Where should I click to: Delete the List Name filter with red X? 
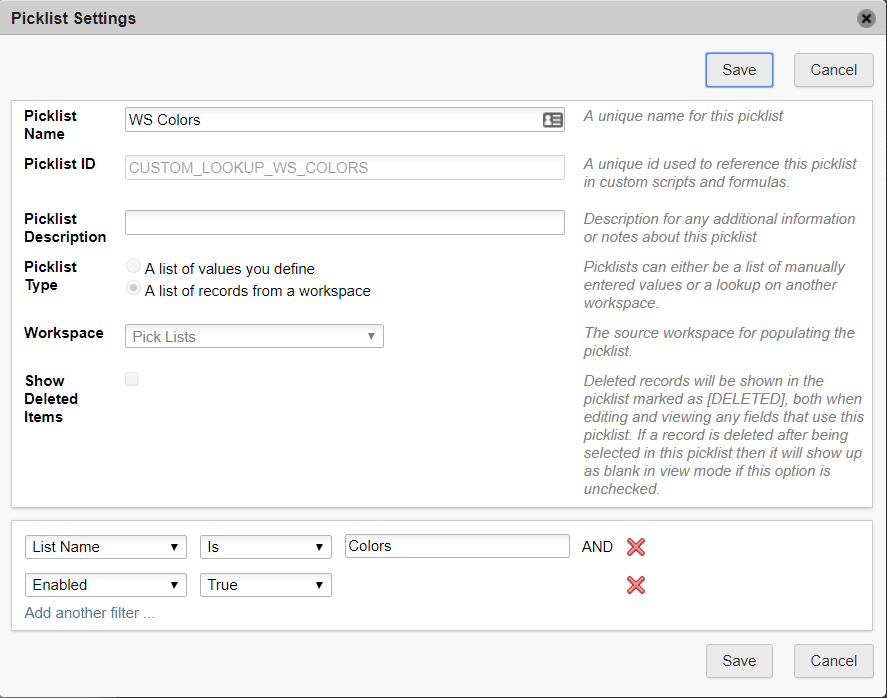[636, 546]
